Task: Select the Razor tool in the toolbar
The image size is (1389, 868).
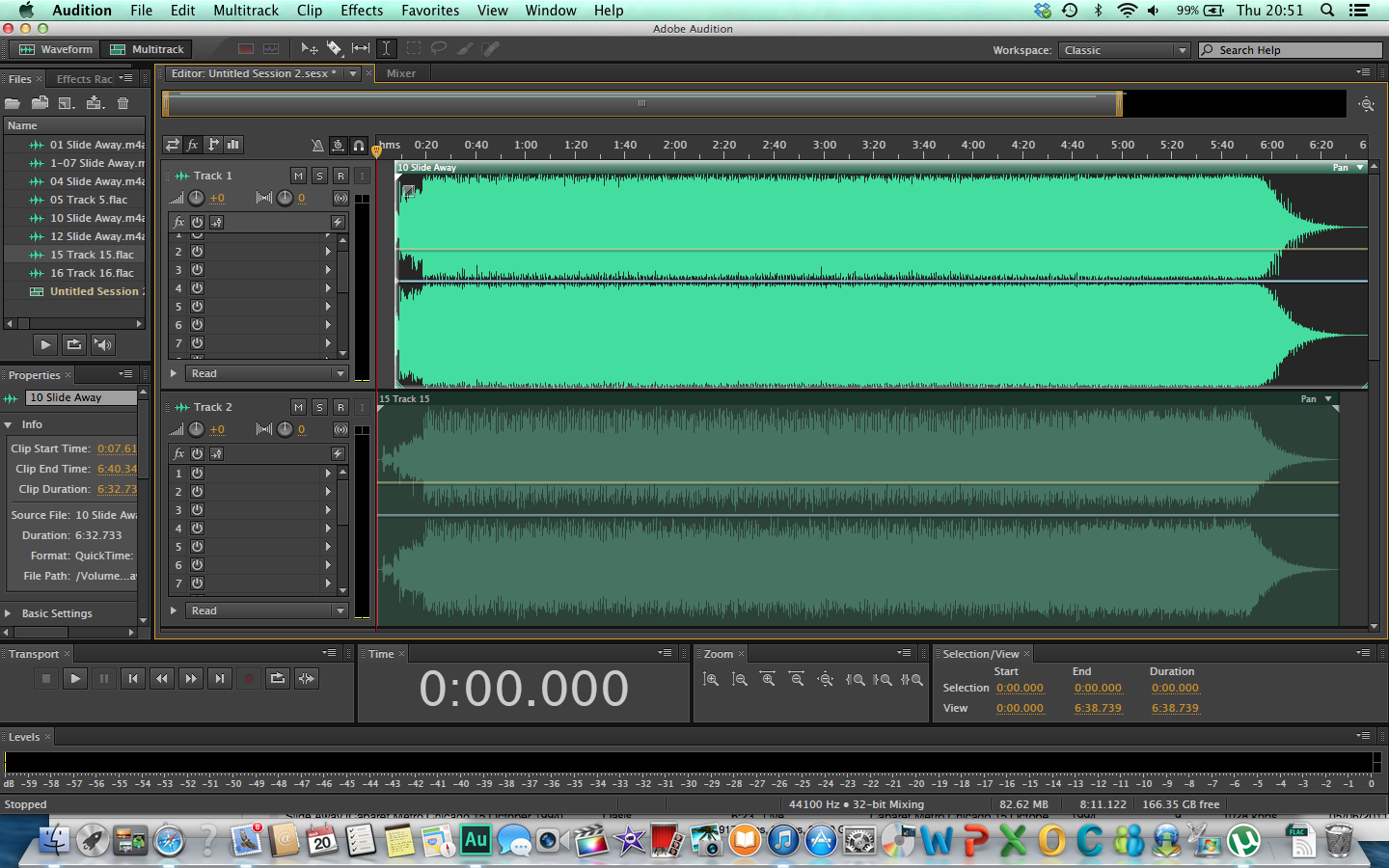Action: tap(335, 48)
